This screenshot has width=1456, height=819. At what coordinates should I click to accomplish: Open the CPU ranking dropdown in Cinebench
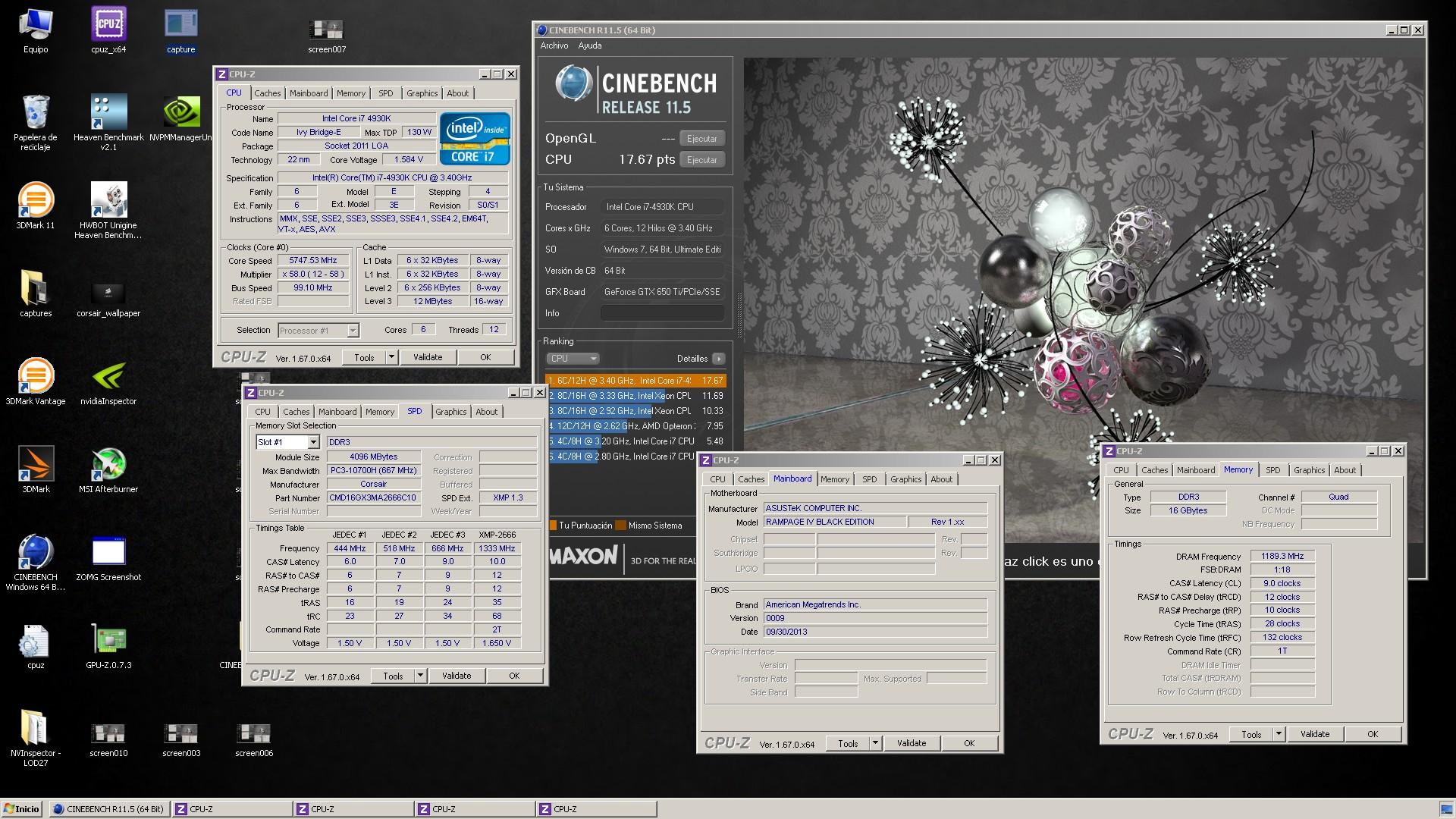click(573, 359)
